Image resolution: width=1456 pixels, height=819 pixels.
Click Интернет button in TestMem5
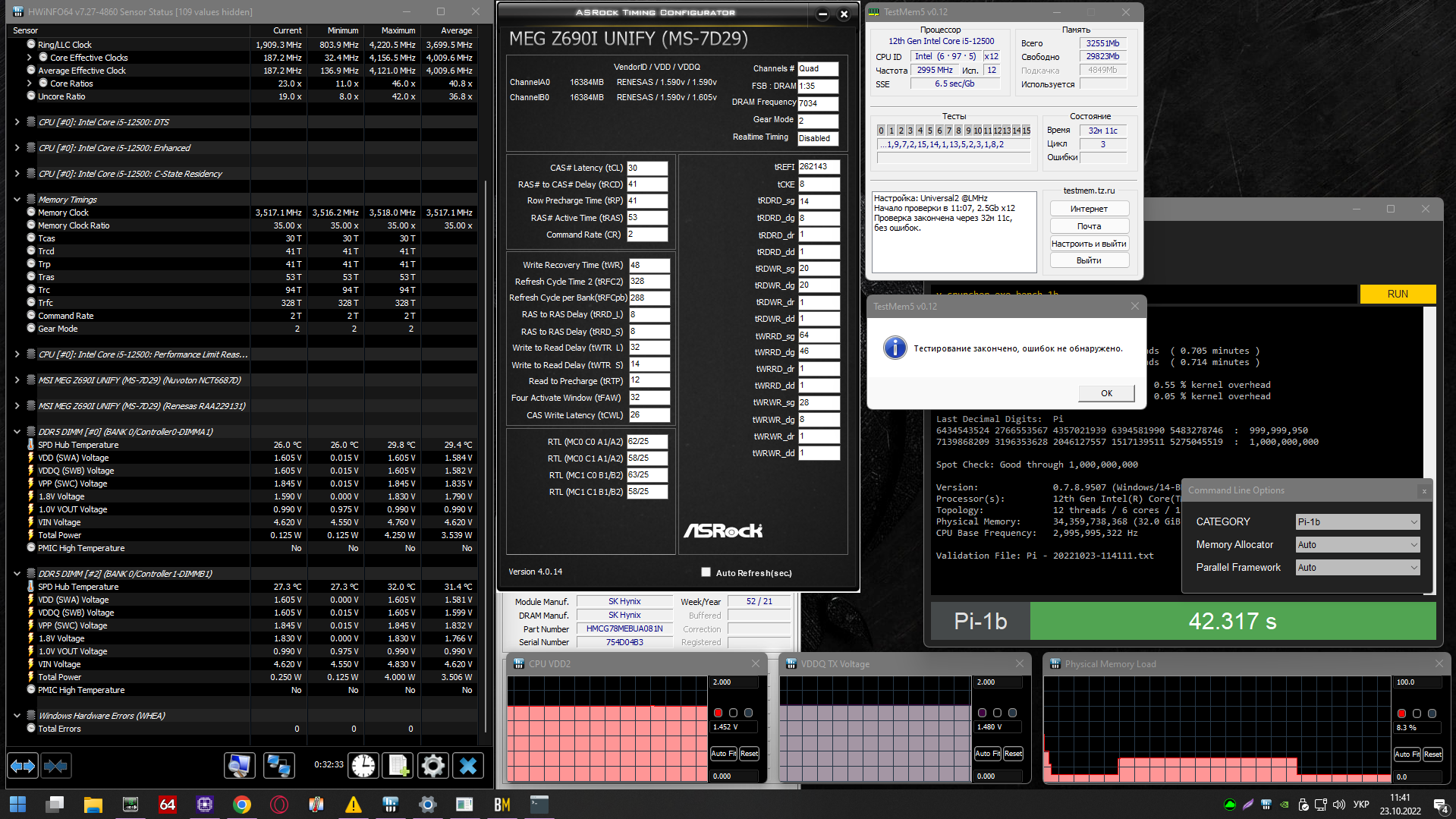pyautogui.click(x=1089, y=209)
